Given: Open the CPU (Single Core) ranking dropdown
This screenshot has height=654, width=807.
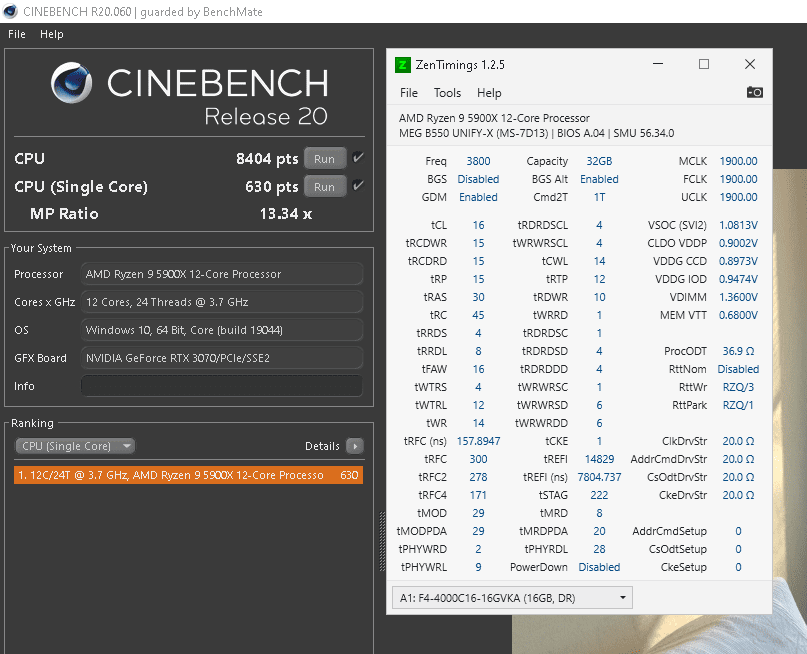Looking at the screenshot, I should click(75, 446).
